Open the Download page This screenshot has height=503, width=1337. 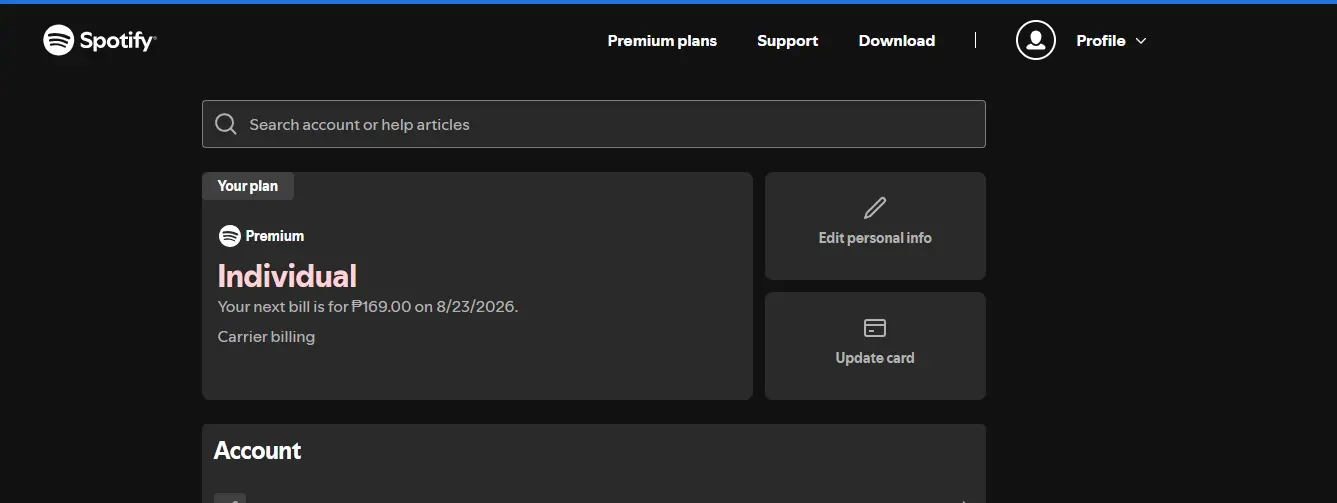click(896, 41)
